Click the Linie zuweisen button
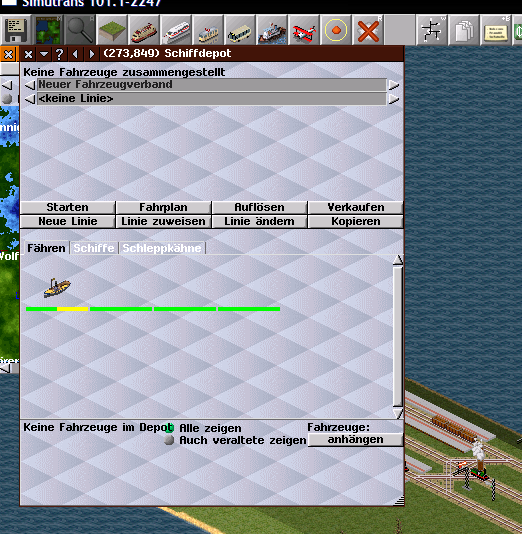 point(163,221)
